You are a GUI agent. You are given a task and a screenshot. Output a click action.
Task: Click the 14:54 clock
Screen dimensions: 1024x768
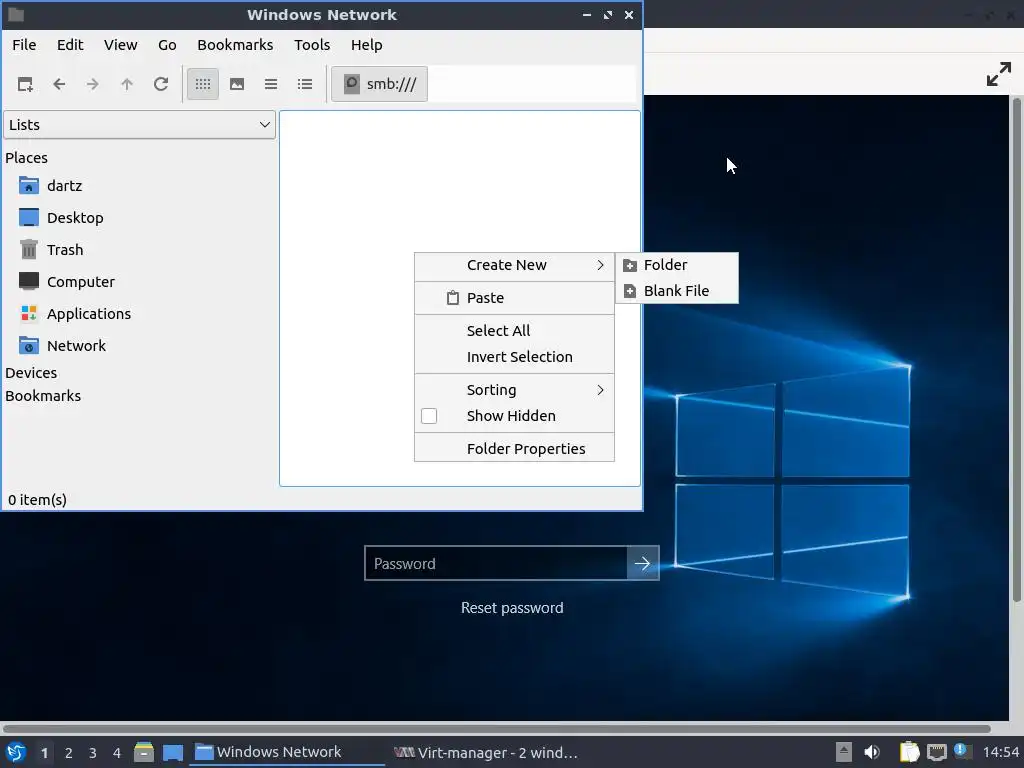[x=1000, y=753]
